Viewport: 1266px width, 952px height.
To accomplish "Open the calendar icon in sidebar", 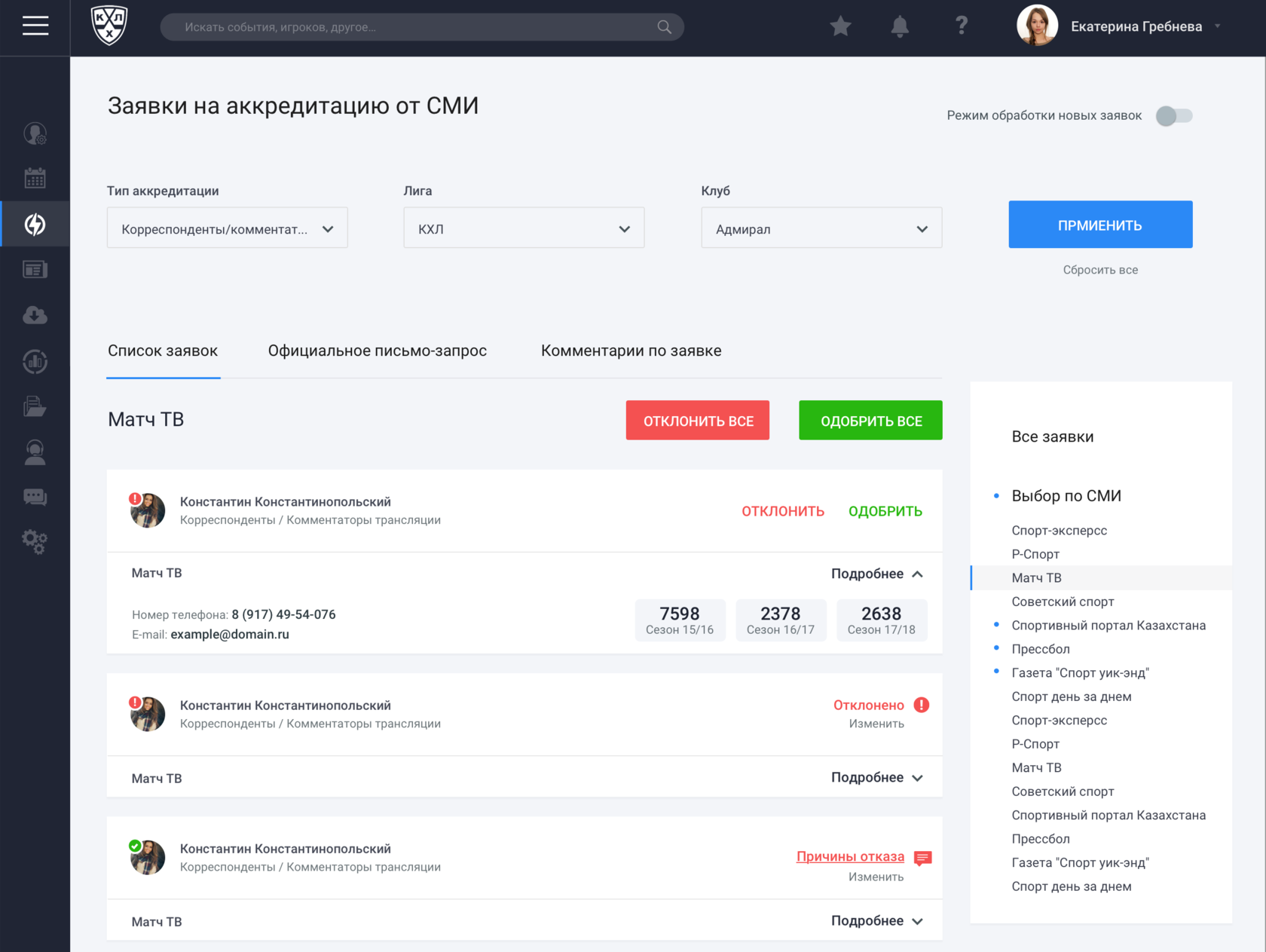I will pos(35,179).
